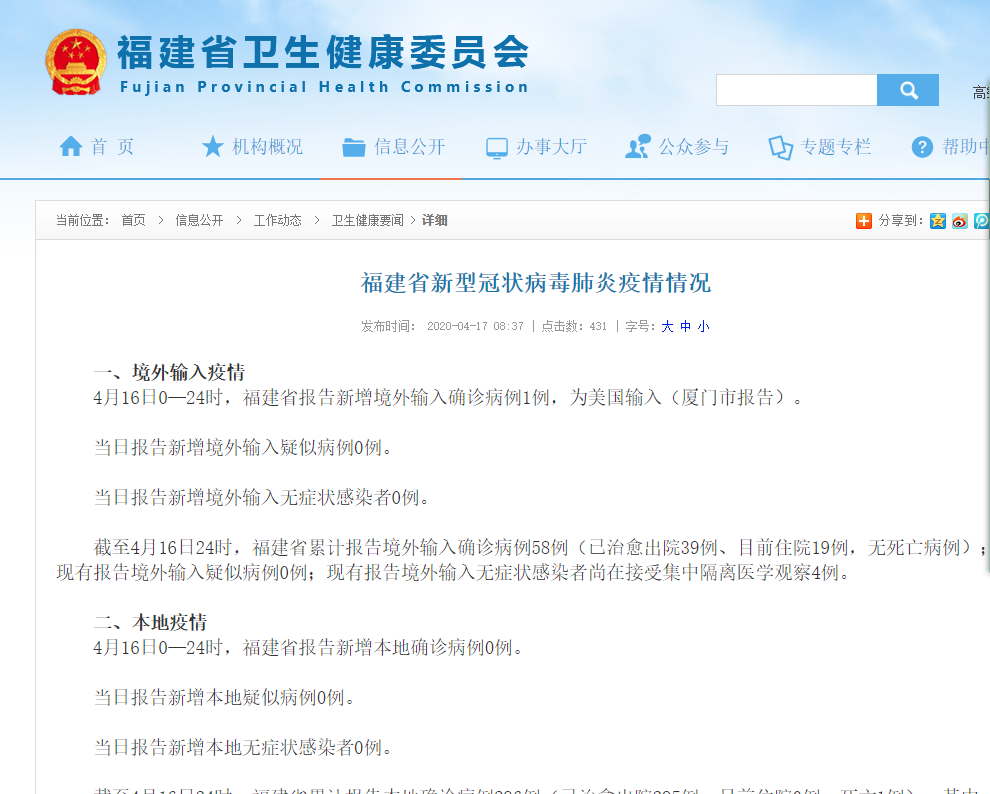990x794 pixels.
Task: Open 专题专栏 in the navigation bar
Action: pyautogui.click(x=820, y=147)
